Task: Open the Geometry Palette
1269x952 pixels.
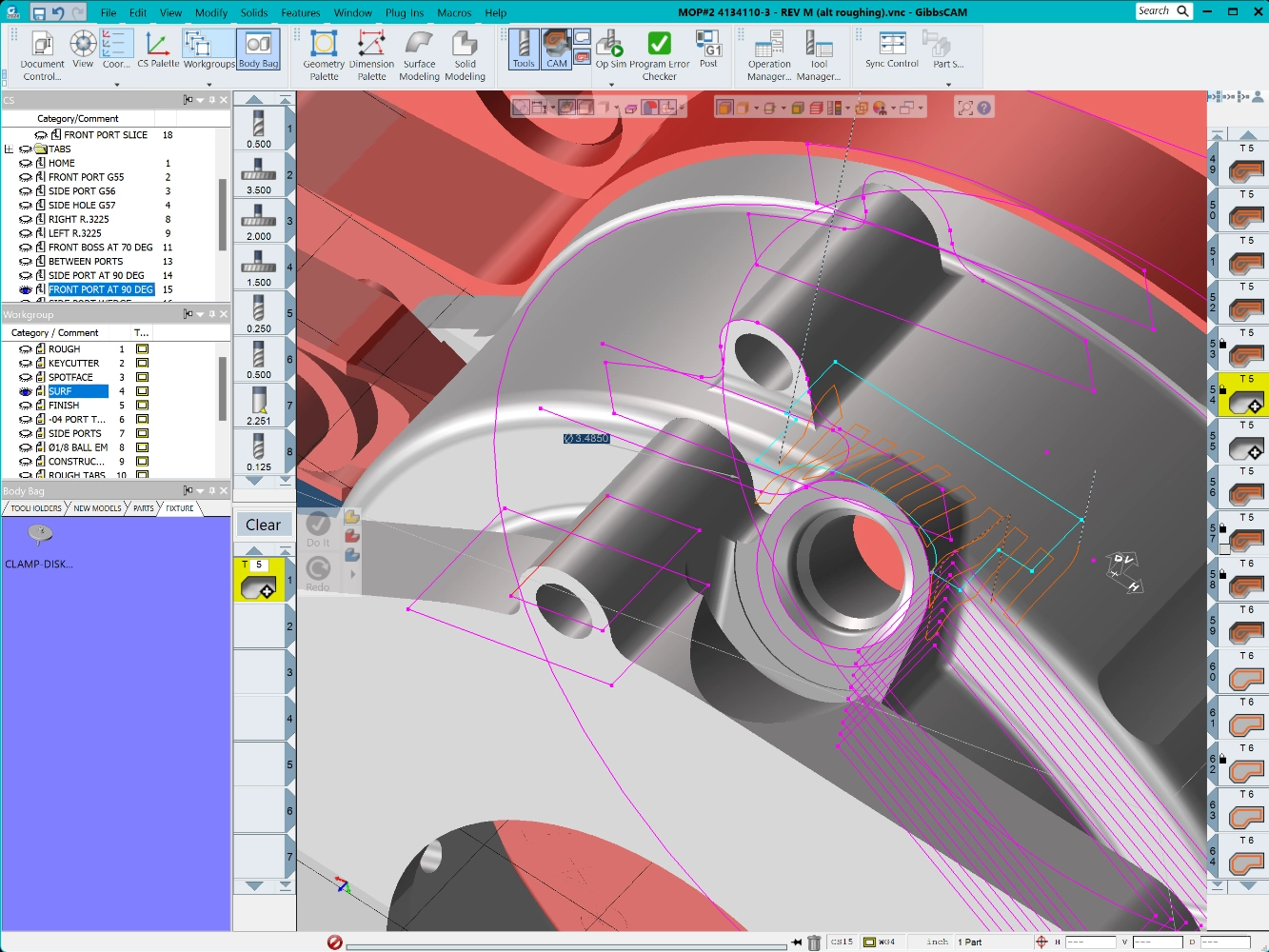Action: [324, 55]
